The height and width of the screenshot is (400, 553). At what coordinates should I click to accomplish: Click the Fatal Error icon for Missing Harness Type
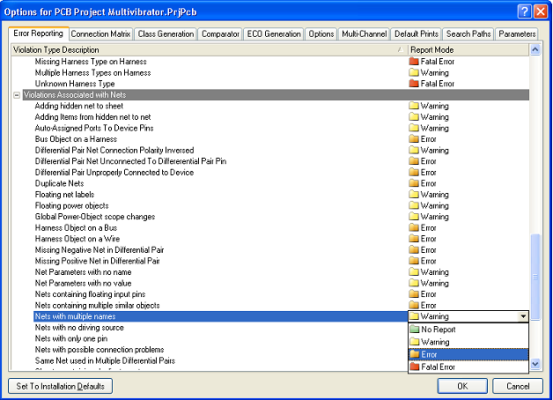[414, 61]
